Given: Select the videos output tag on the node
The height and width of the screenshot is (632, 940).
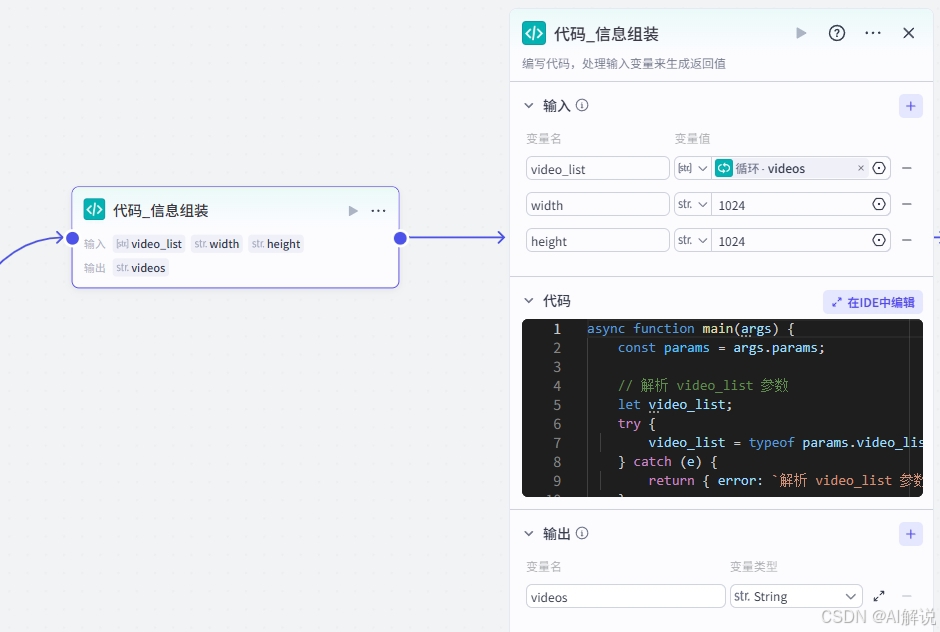Looking at the screenshot, I should tap(141, 267).
